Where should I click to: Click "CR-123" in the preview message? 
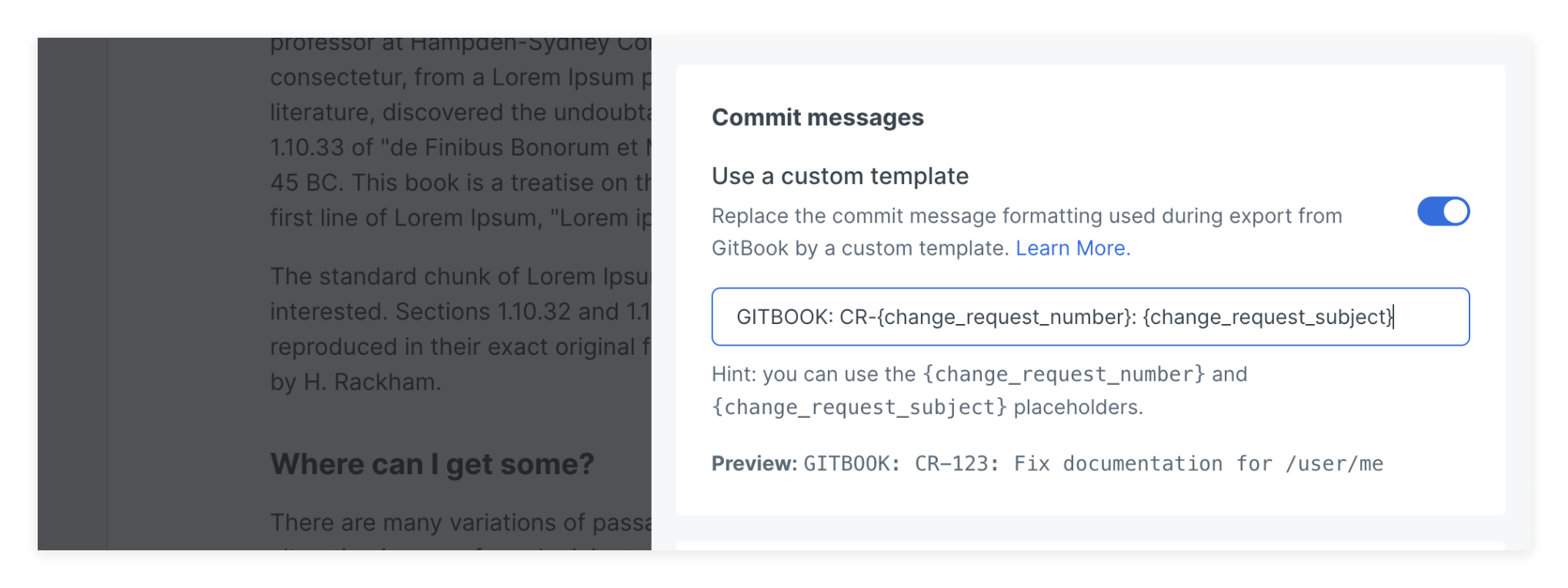point(956,464)
